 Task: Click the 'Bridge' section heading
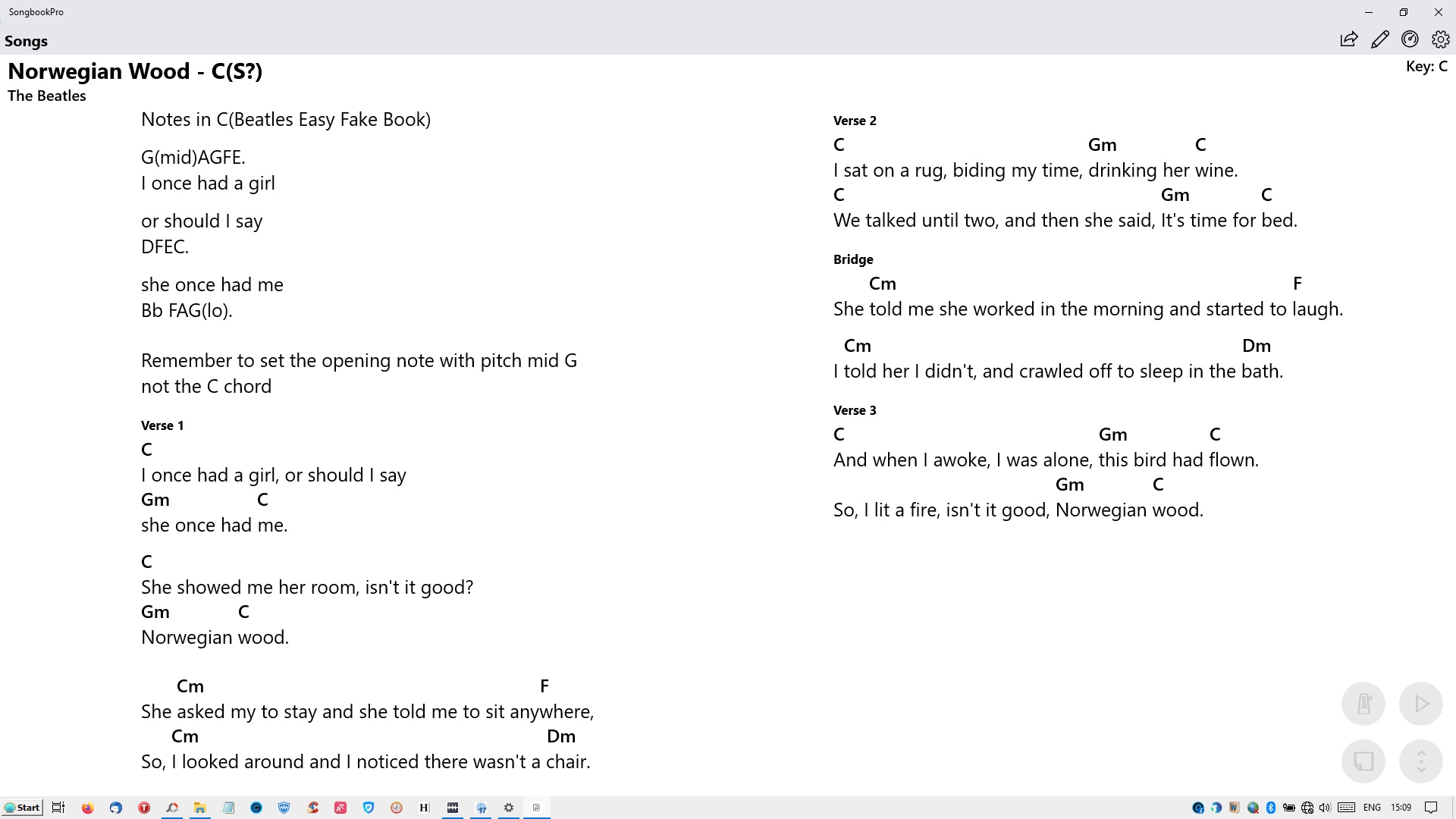point(853,259)
